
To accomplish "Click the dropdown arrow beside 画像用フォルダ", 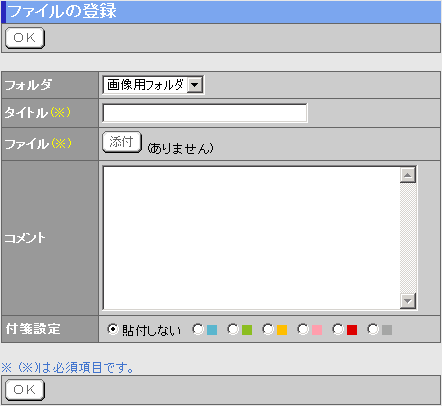I will [195, 85].
